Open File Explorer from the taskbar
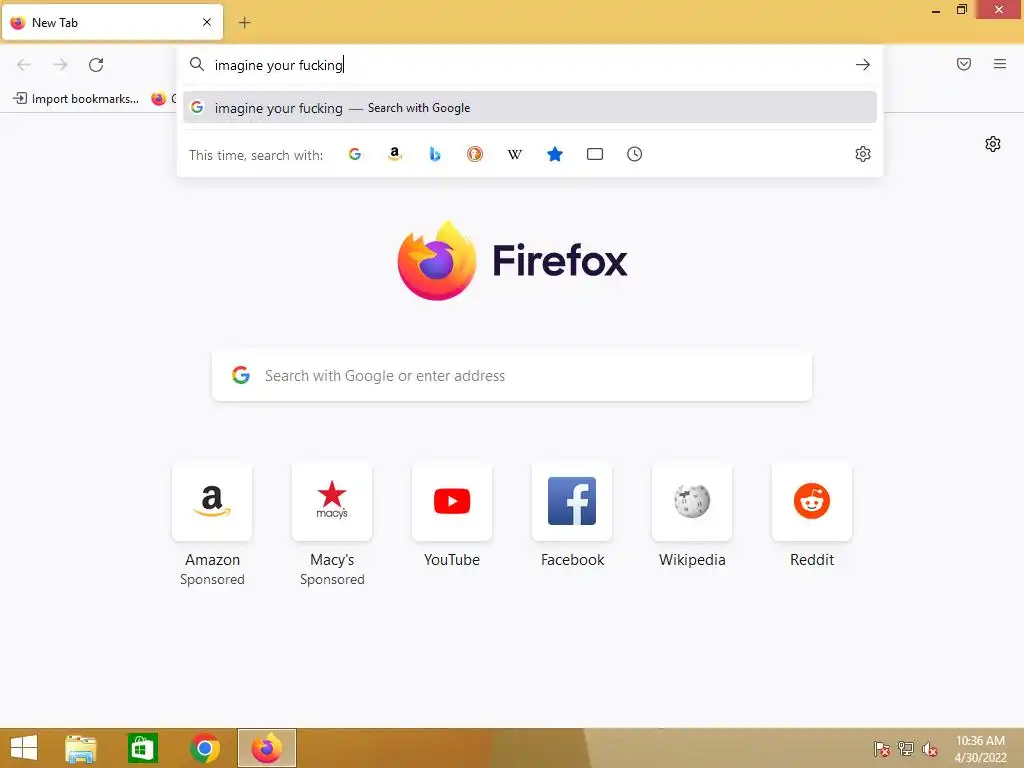This screenshot has height=768, width=1024. [x=81, y=748]
